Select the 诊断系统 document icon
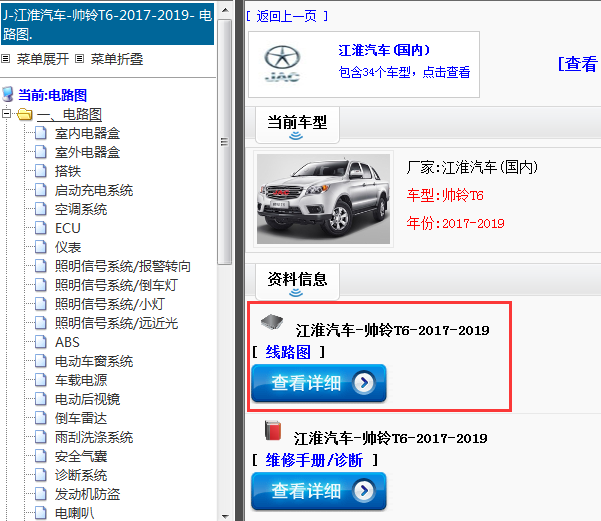 pos(41,475)
